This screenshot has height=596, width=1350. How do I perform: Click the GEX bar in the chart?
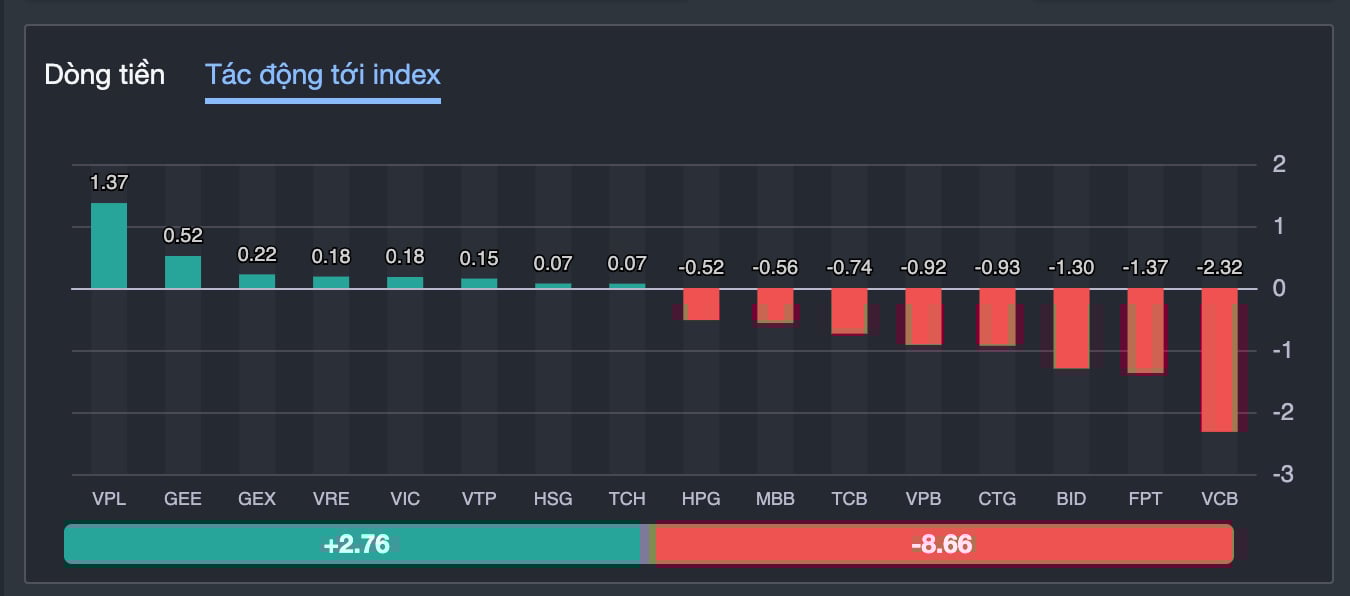pyautogui.click(x=257, y=282)
